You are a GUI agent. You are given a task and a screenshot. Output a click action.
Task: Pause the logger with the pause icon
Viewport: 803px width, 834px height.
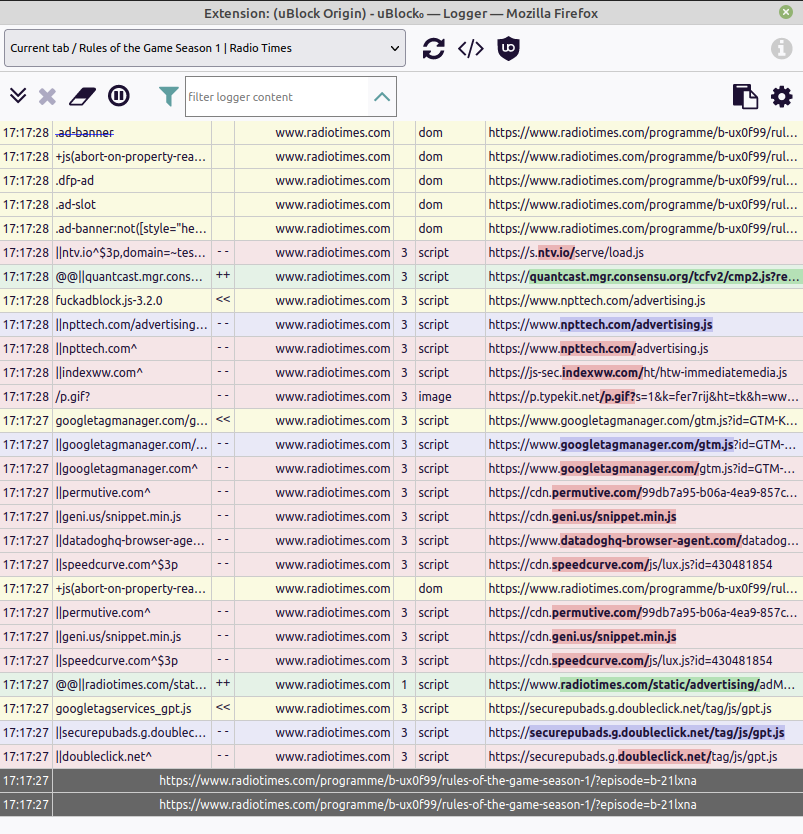pos(119,96)
